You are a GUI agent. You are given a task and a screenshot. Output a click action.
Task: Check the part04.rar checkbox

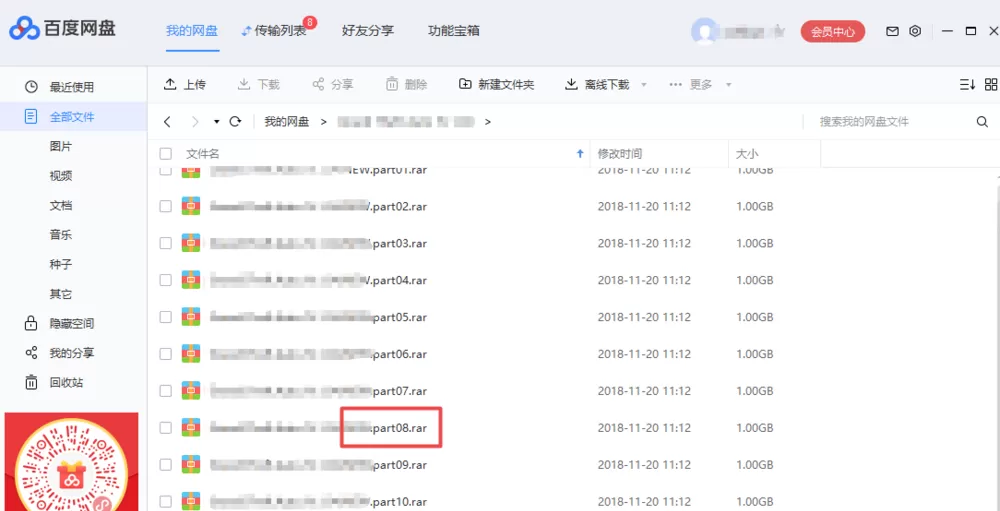point(166,280)
